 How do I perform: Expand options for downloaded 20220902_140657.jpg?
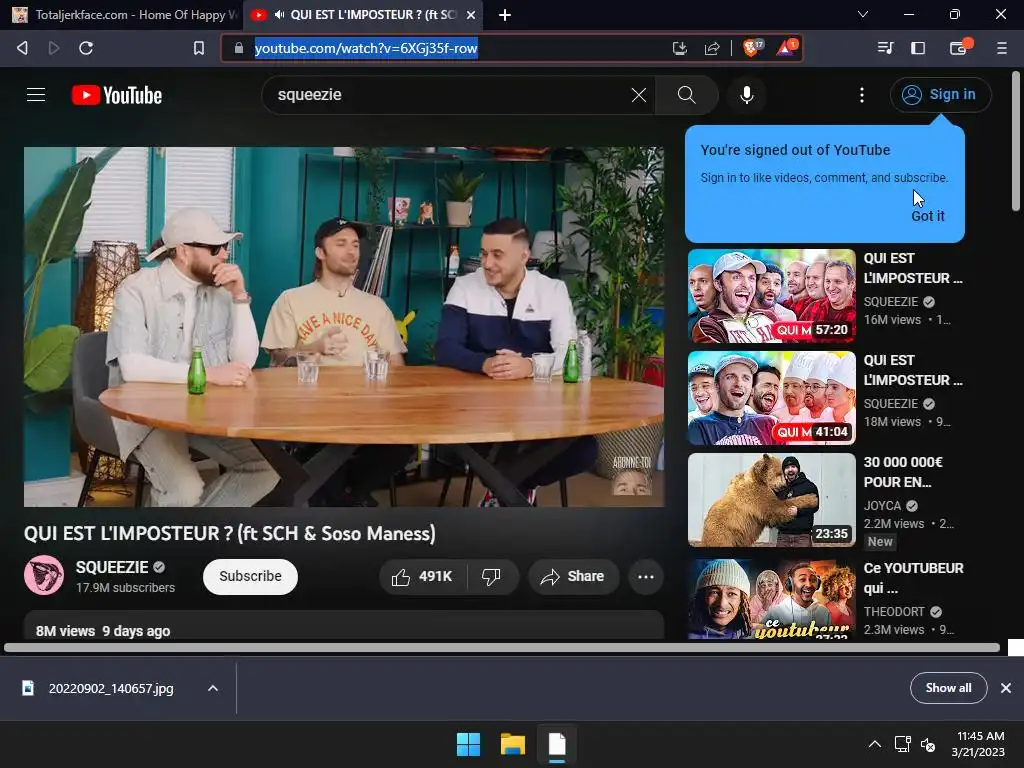[x=213, y=688]
